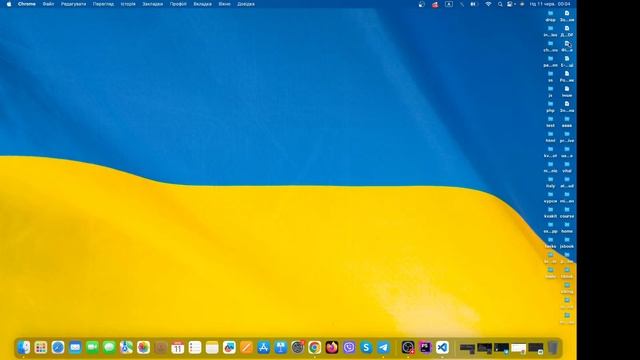Open keyboard input source menu
Viewport: 640px width, 360px height.
click(449, 4)
